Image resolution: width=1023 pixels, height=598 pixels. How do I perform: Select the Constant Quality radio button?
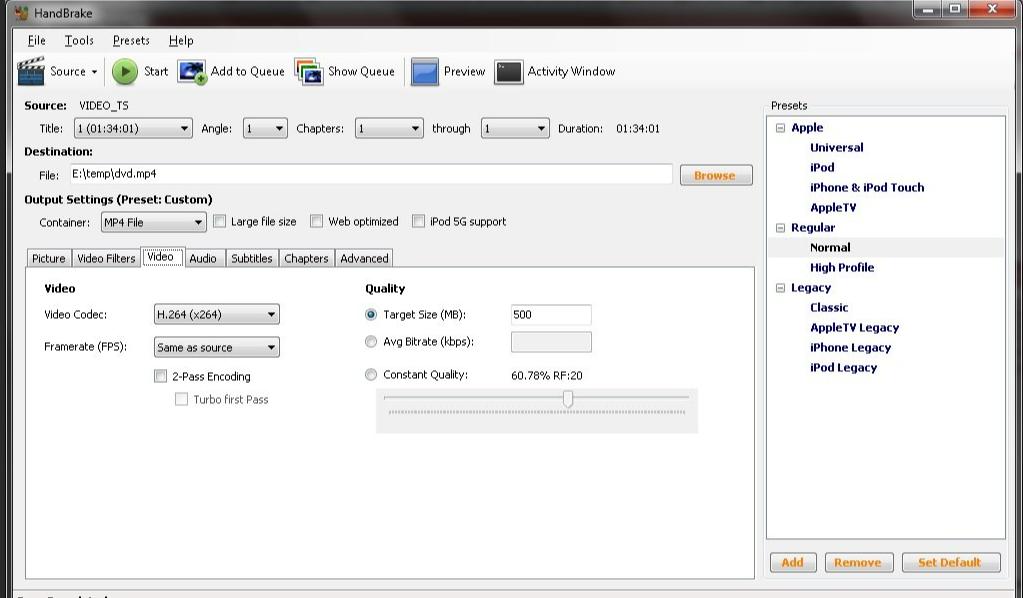click(371, 375)
